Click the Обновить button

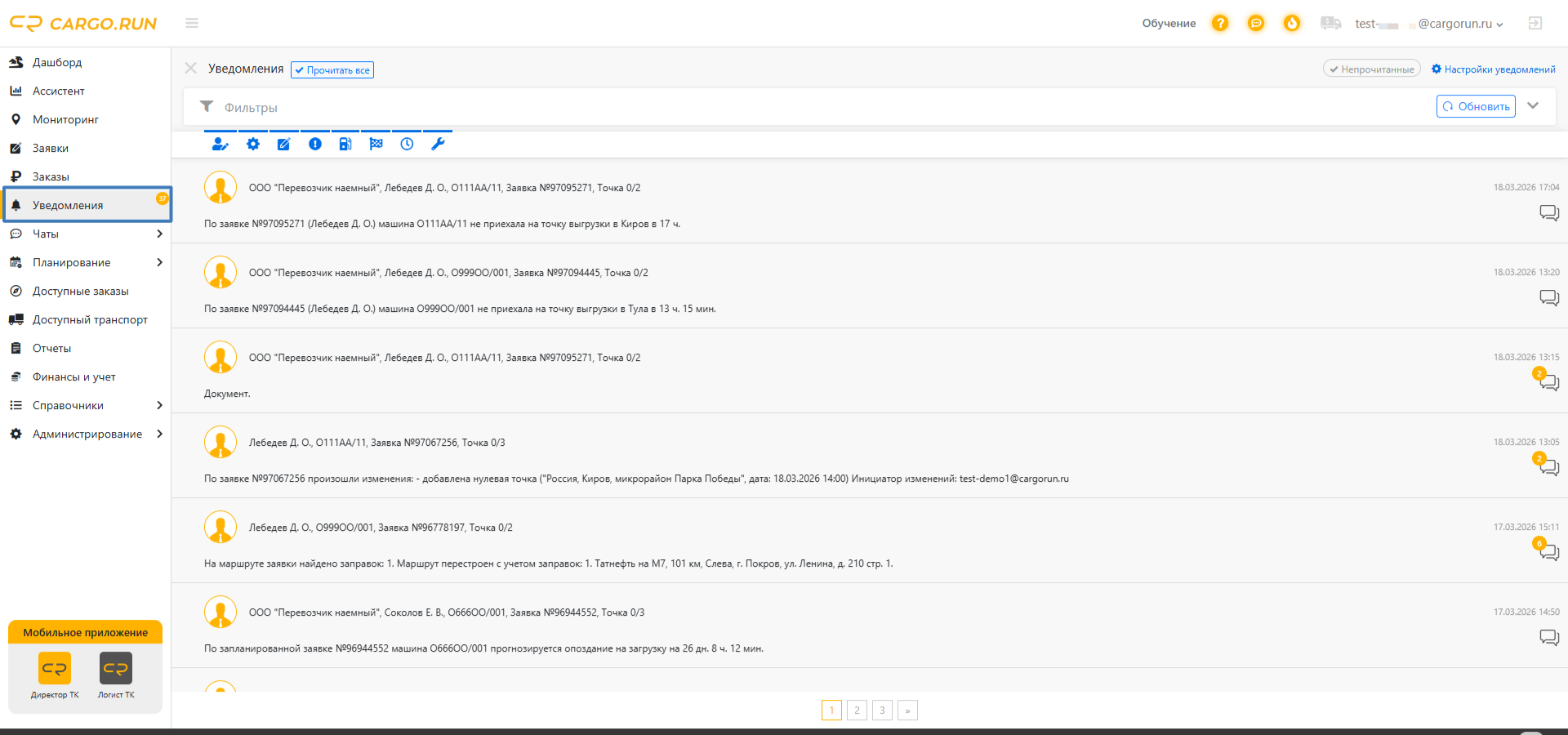[1476, 106]
